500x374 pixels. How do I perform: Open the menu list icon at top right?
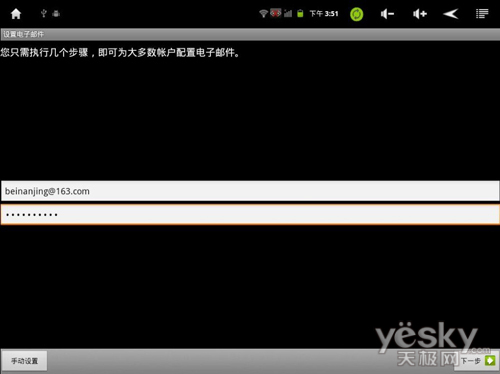482,14
